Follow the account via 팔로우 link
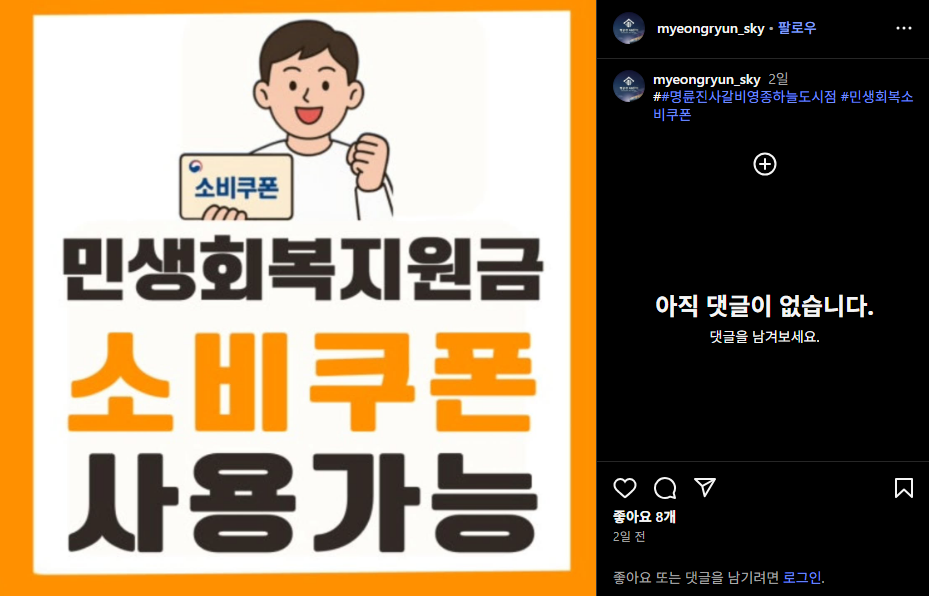Viewport: 929px width, 596px height. (796, 28)
